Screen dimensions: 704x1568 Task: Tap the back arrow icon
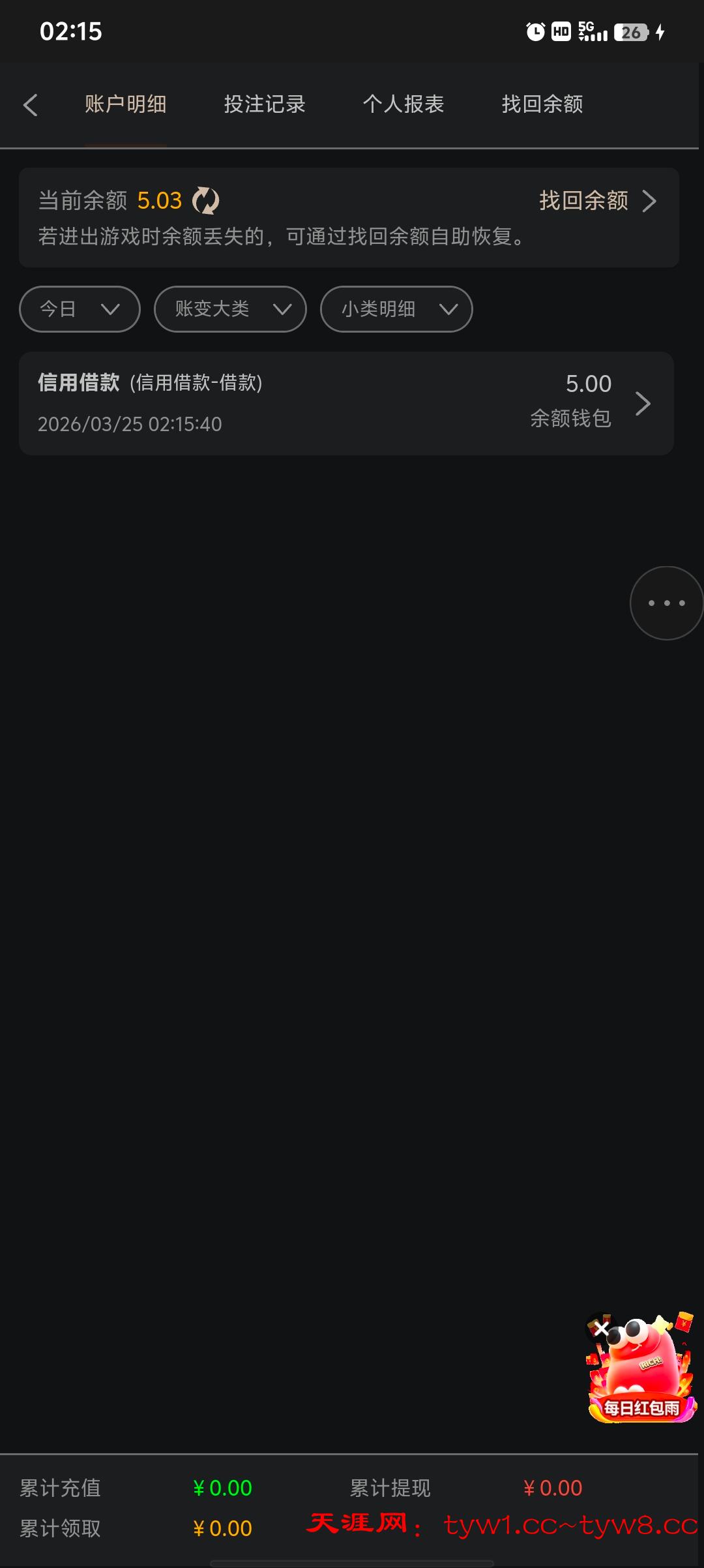[30, 104]
